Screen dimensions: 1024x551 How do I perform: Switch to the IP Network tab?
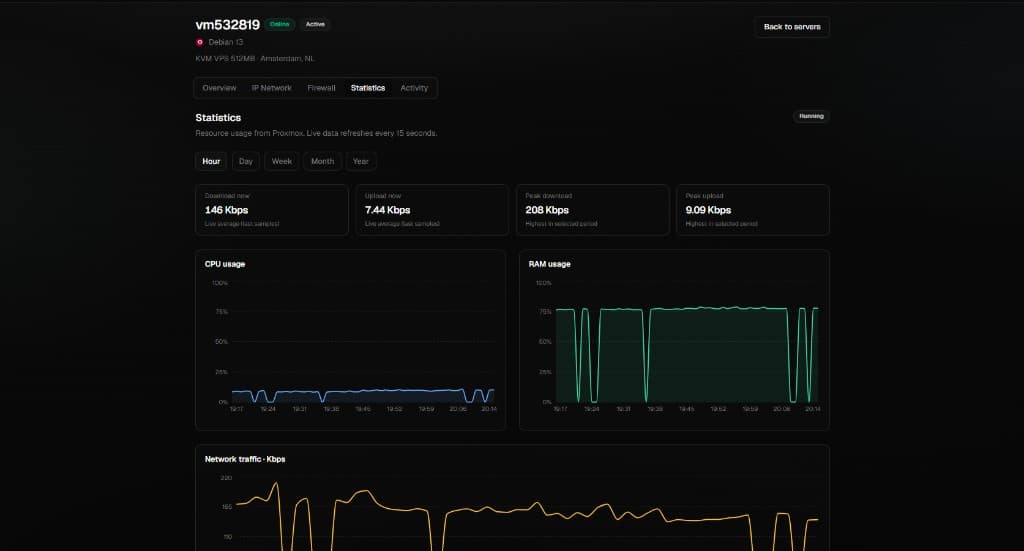pyautogui.click(x=272, y=88)
